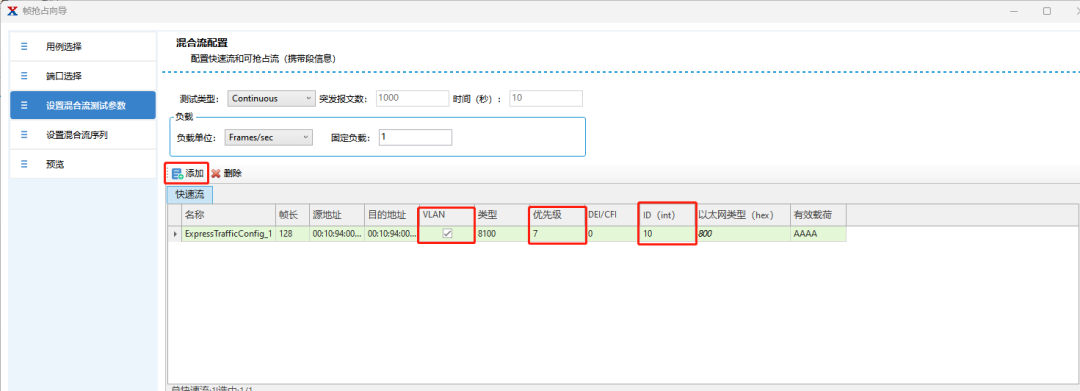Click the 时间(秒) field showing 10

(x=546, y=98)
